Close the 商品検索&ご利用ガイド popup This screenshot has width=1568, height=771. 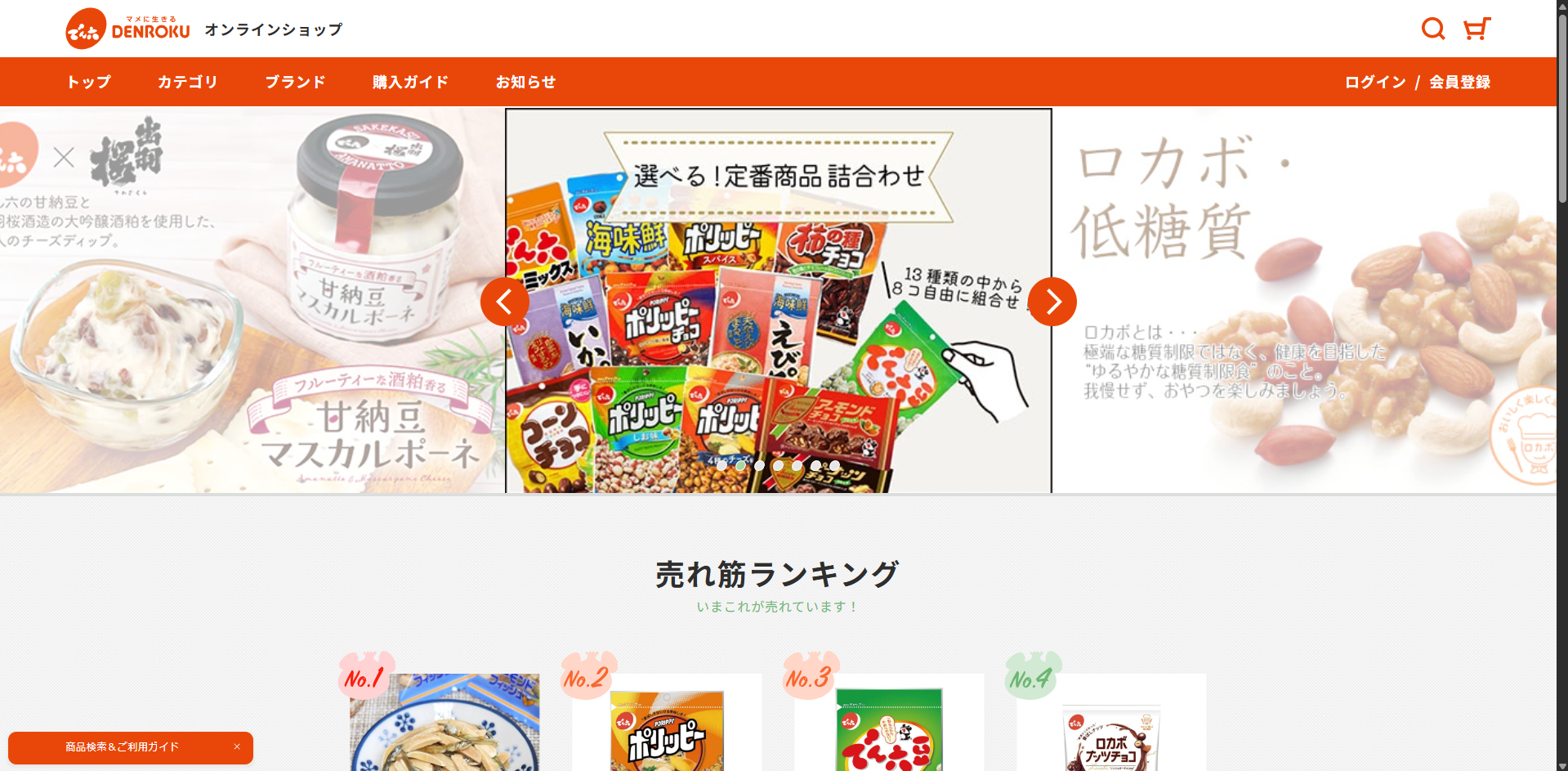coord(237,746)
